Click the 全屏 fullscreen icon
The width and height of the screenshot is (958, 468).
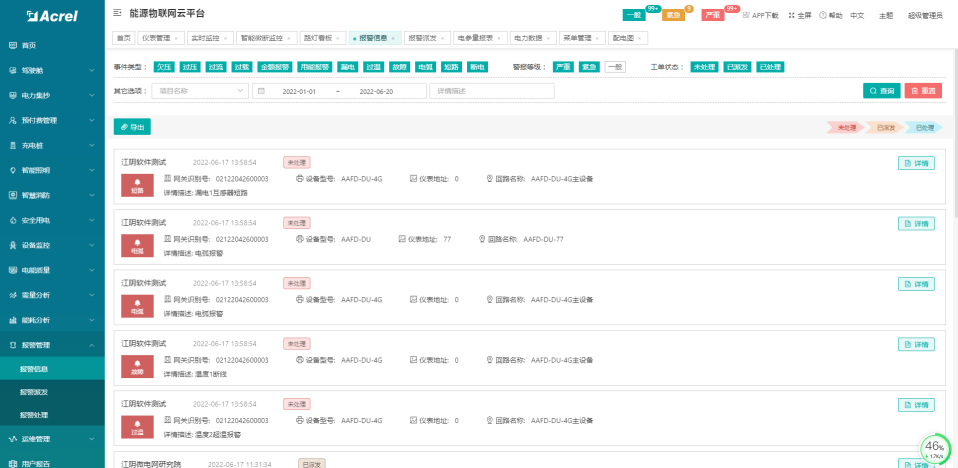(x=792, y=16)
